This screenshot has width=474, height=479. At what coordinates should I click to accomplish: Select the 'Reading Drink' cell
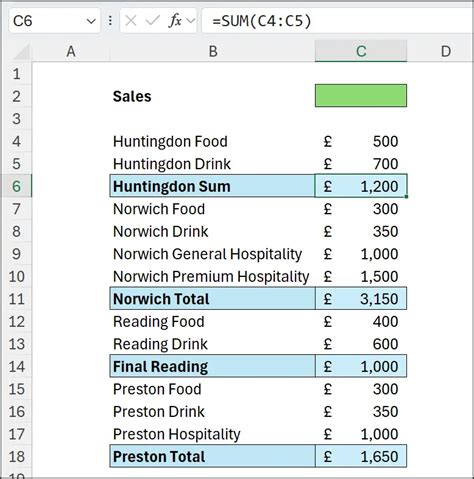pyautogui.click(x=213, y=344)
